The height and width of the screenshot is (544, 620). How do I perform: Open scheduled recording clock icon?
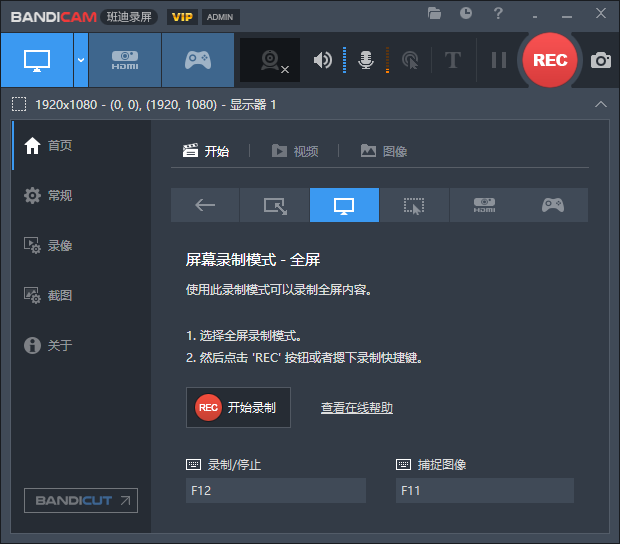[x=466, y=13]
